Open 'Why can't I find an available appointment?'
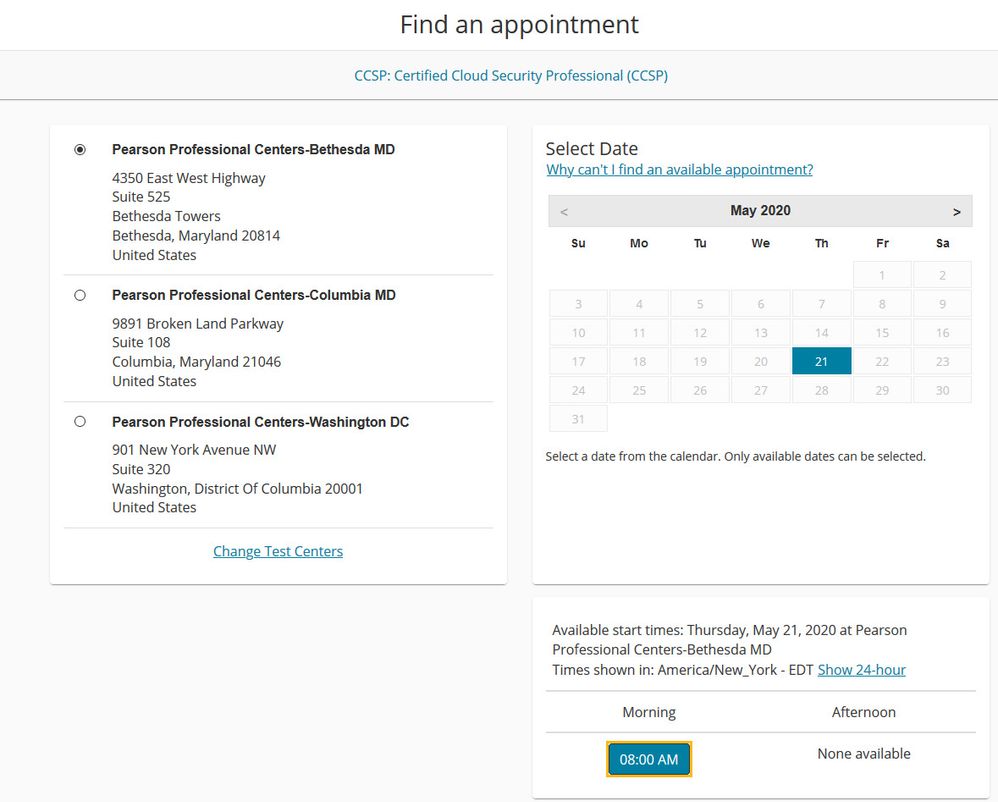This screenshot has width=998, height=802. click(x=679, y=170)
